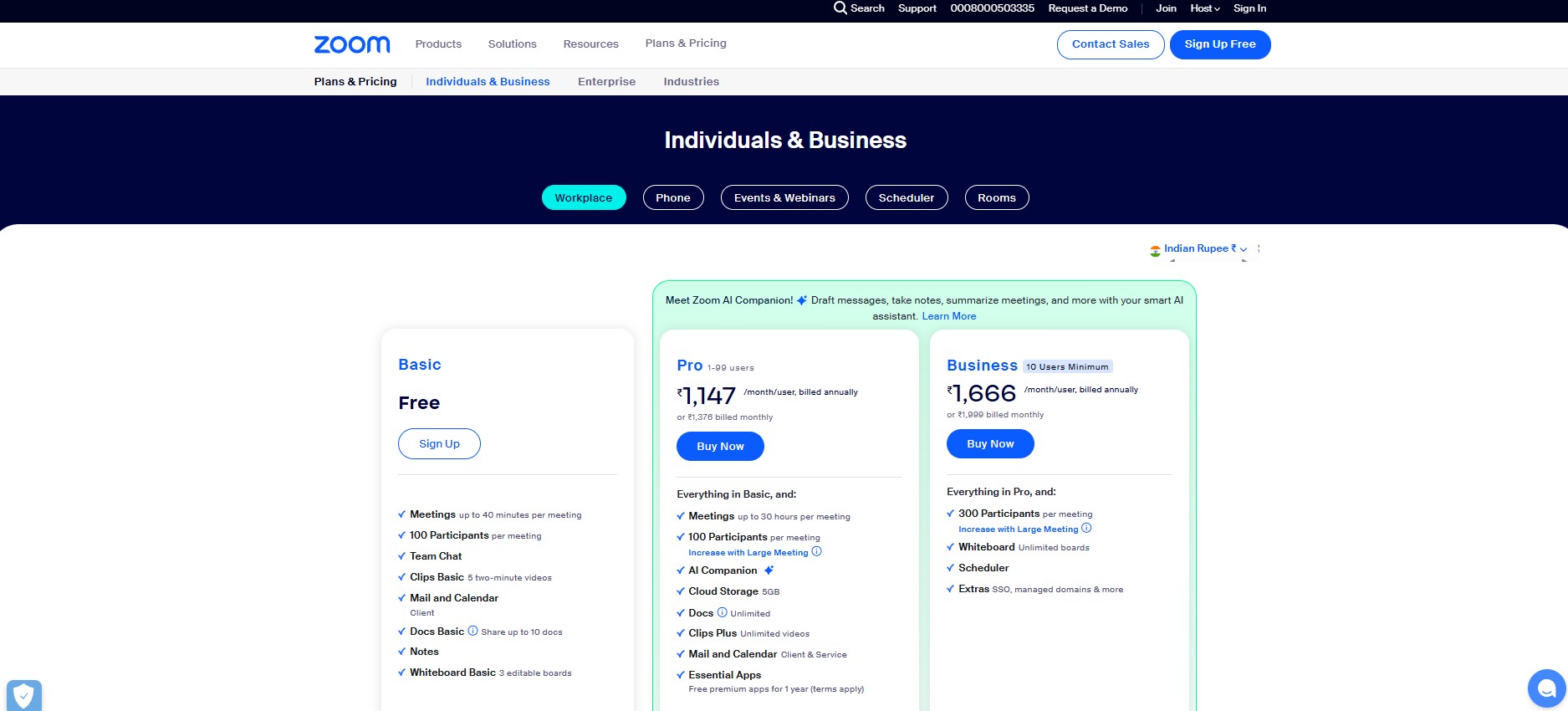Click AI Companion sparkle icon in Pro list
1568x711 pixels.
point(769,570)
